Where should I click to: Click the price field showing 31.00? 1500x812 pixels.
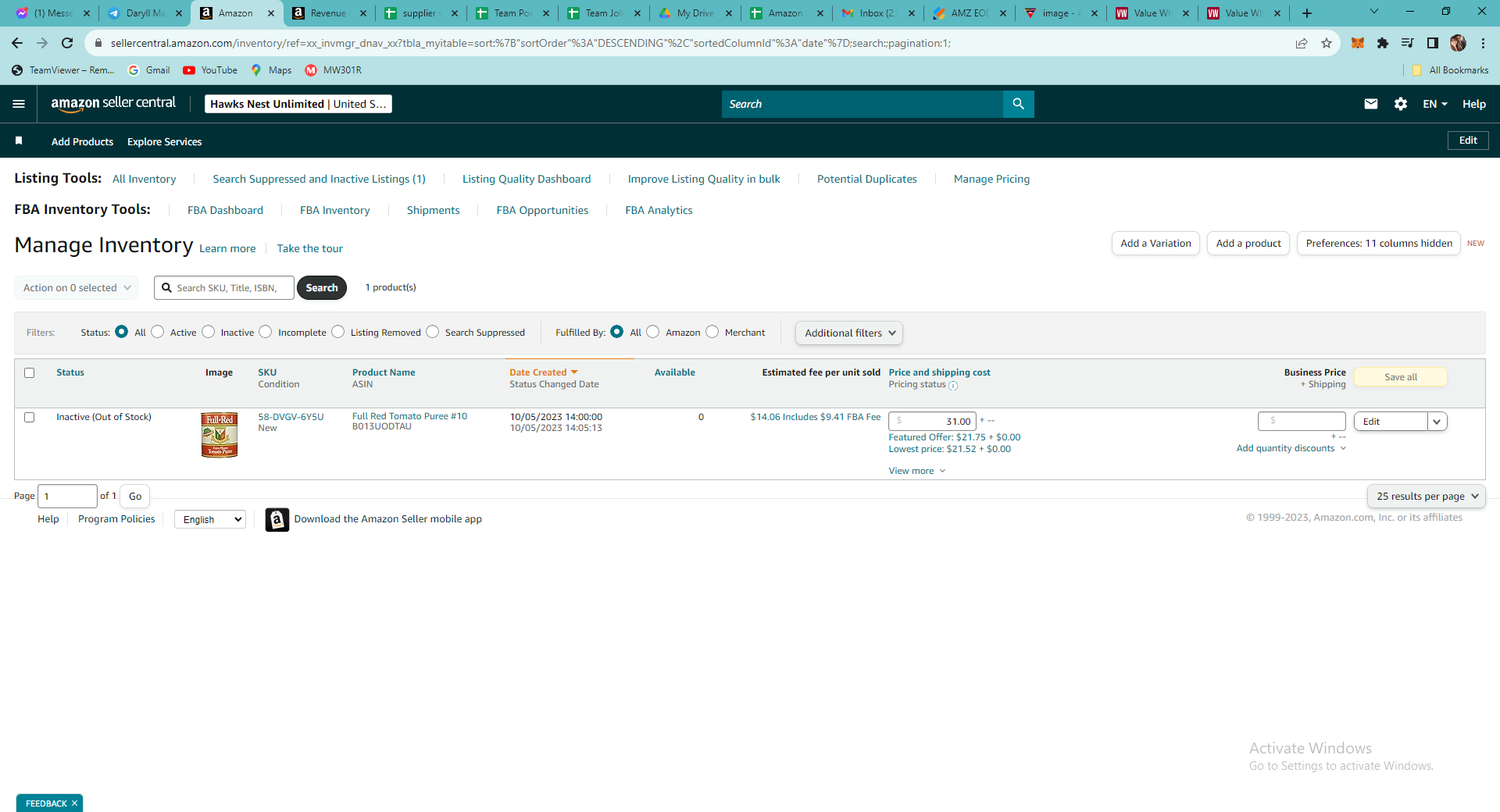(932, 422)
